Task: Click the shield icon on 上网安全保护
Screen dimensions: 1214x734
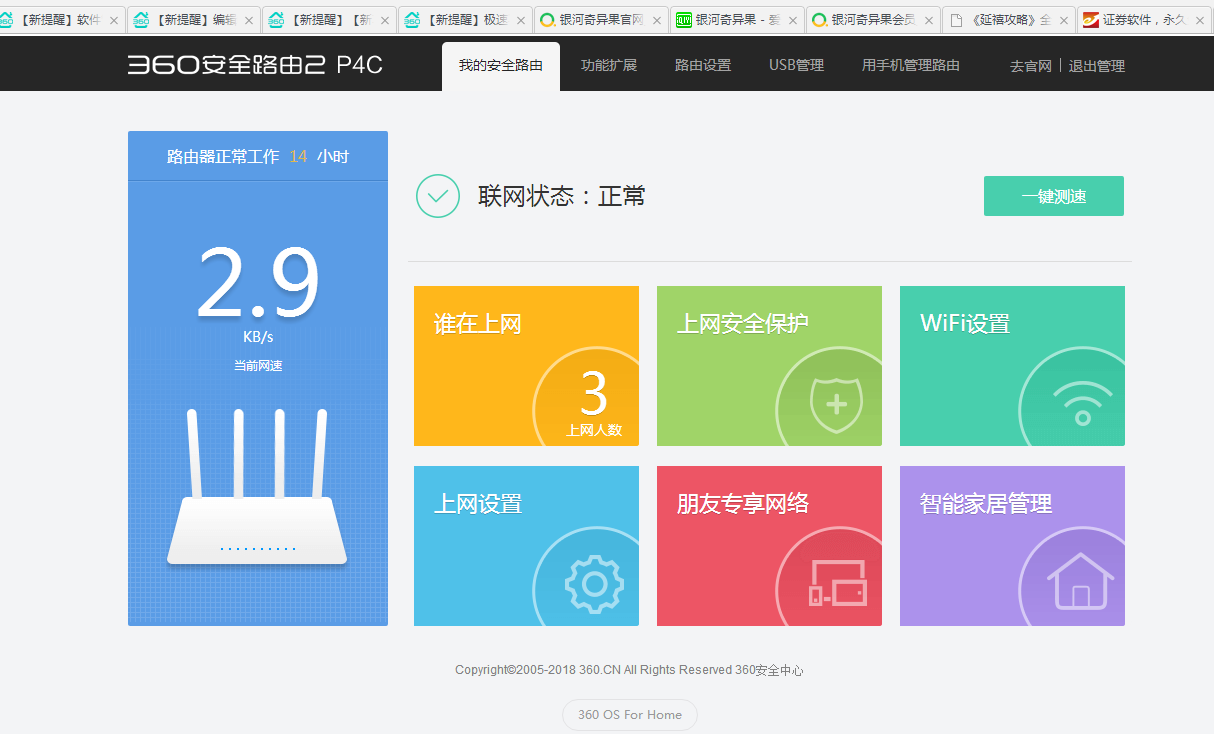Action: click(837, 404)
